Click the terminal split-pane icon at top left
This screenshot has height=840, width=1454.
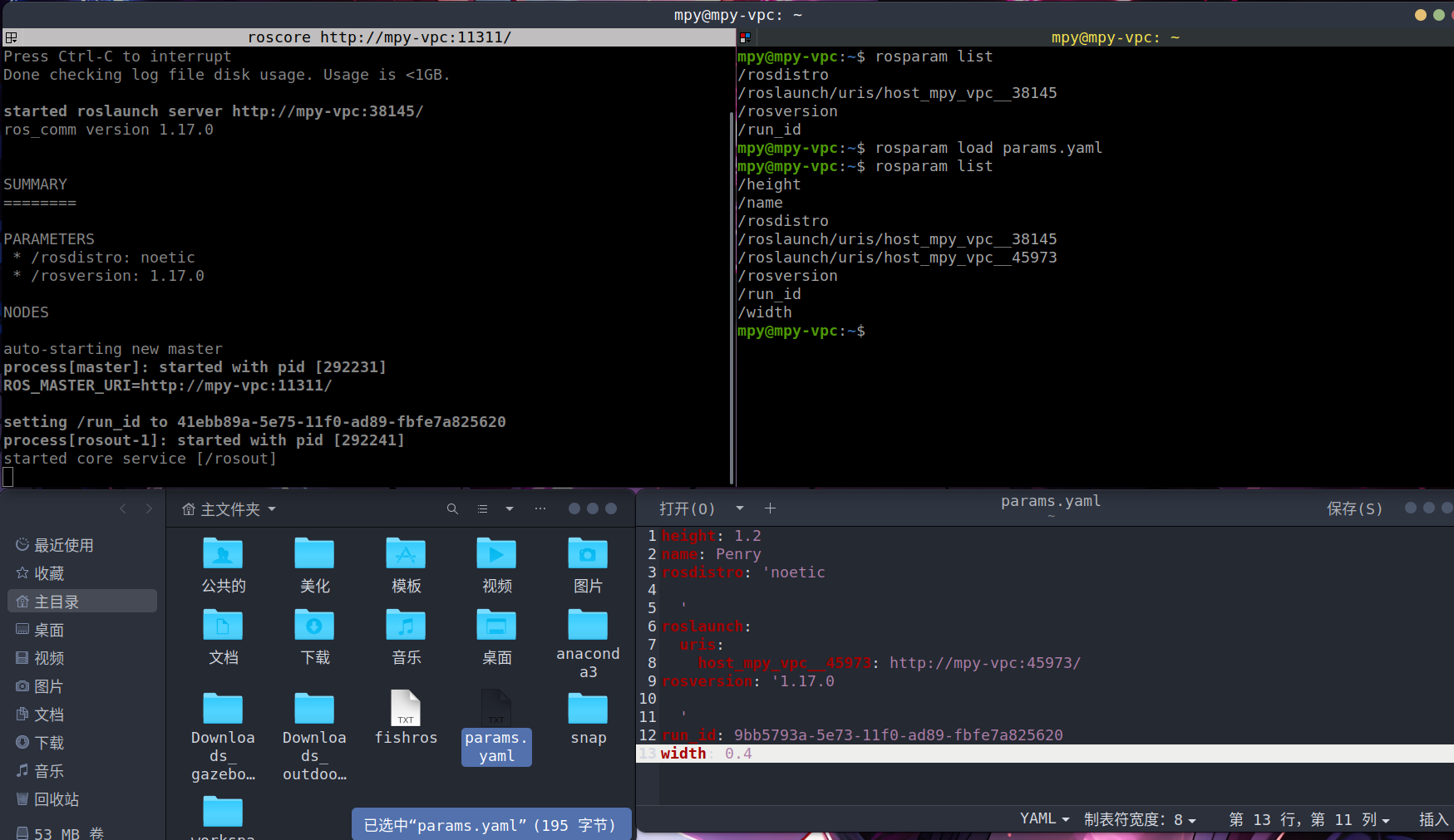pyautogui.click(x=11, y=37)
